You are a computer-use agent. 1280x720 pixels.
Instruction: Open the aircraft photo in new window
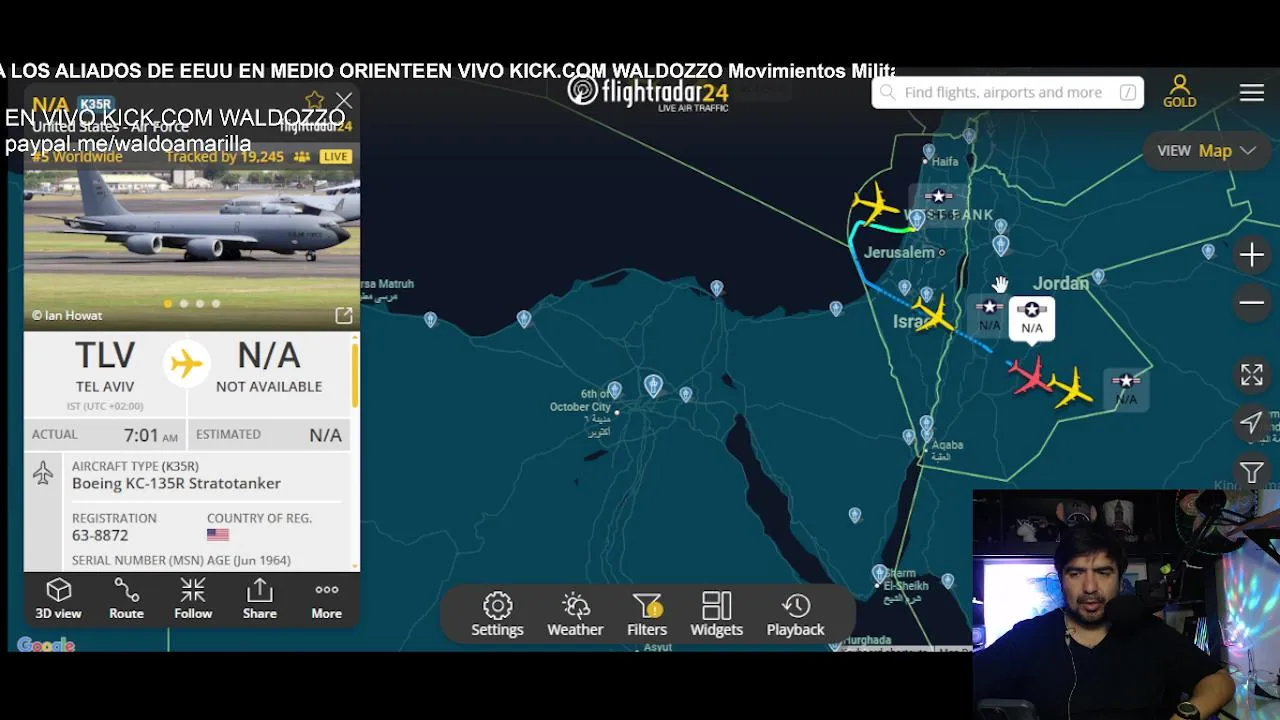343,316
